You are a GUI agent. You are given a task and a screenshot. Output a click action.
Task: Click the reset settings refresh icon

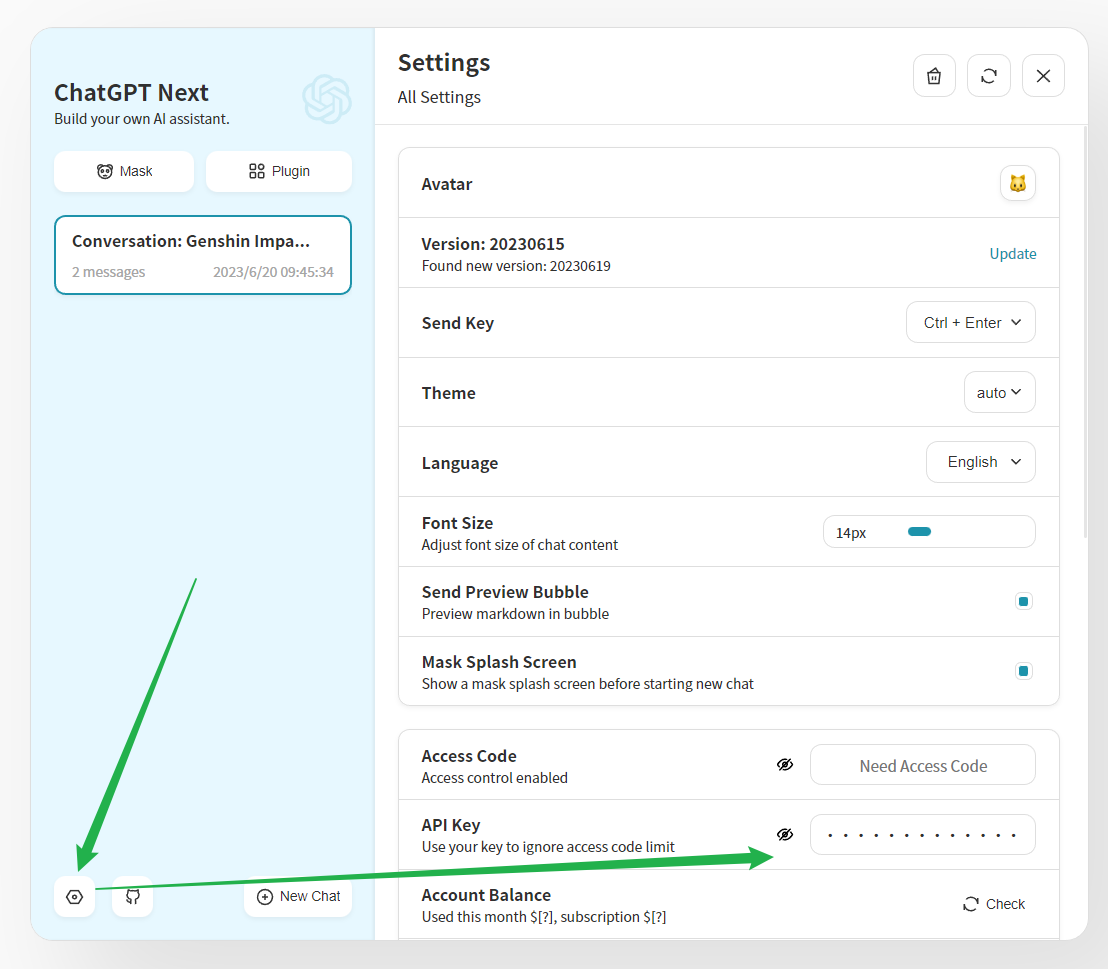tap(989, 76)
